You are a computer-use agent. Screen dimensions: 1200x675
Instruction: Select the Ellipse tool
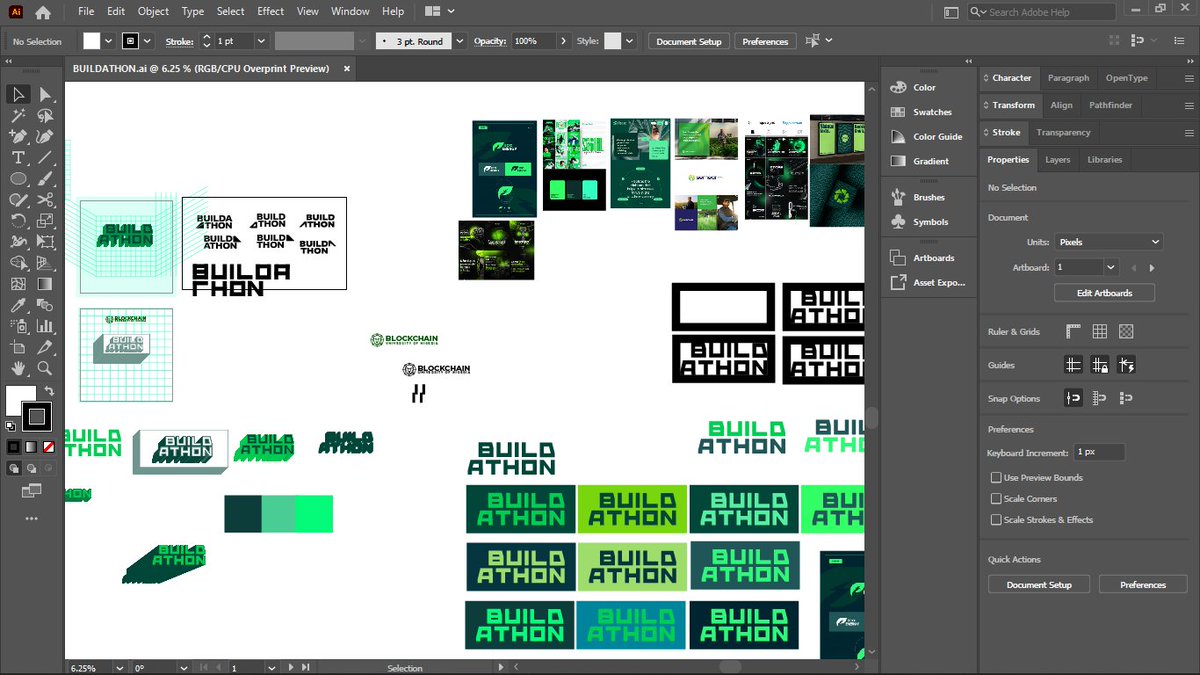pyautogui.click(x=18, y=179)
